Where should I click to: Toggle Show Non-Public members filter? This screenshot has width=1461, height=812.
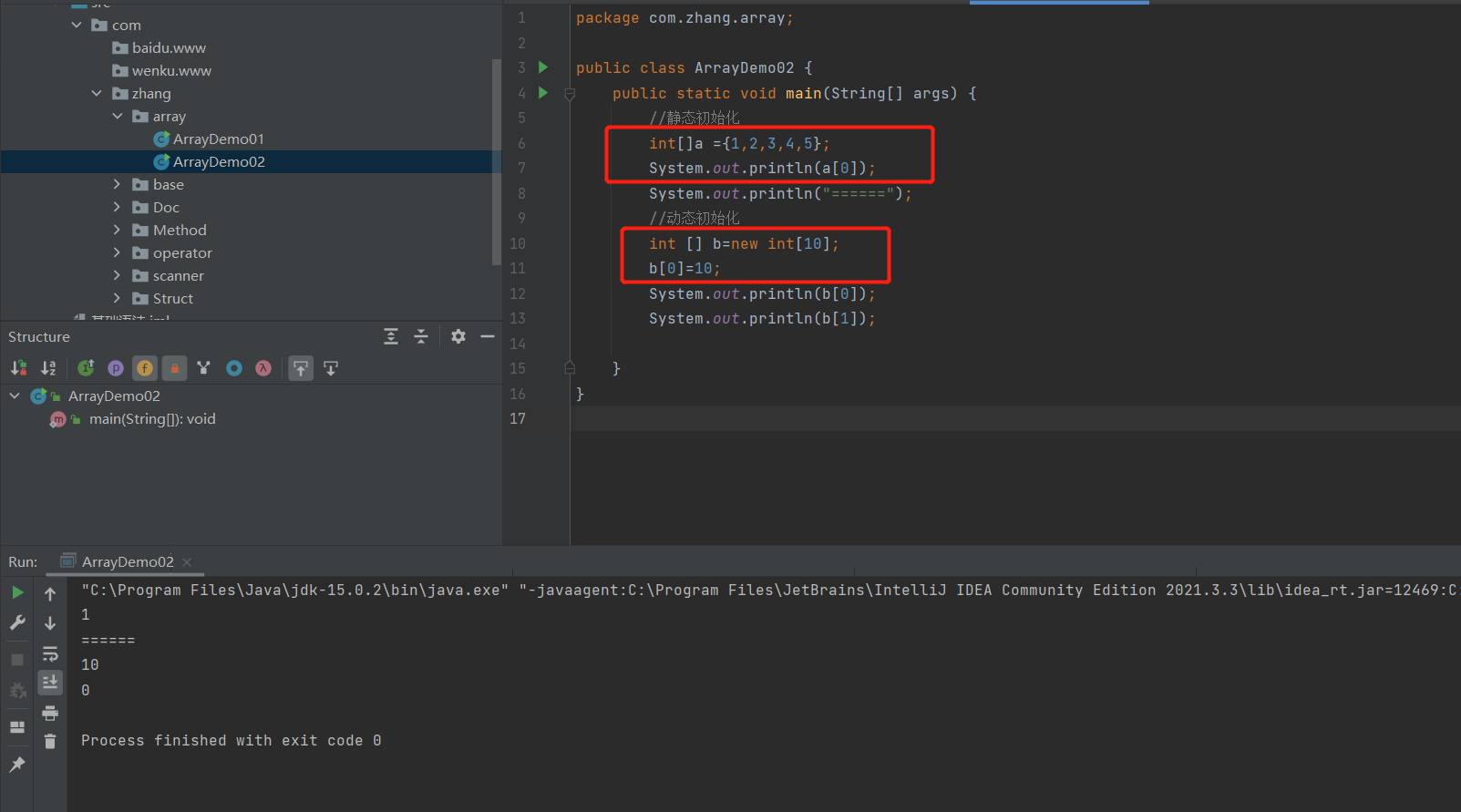pyautogui.click(x=175, y=368)
